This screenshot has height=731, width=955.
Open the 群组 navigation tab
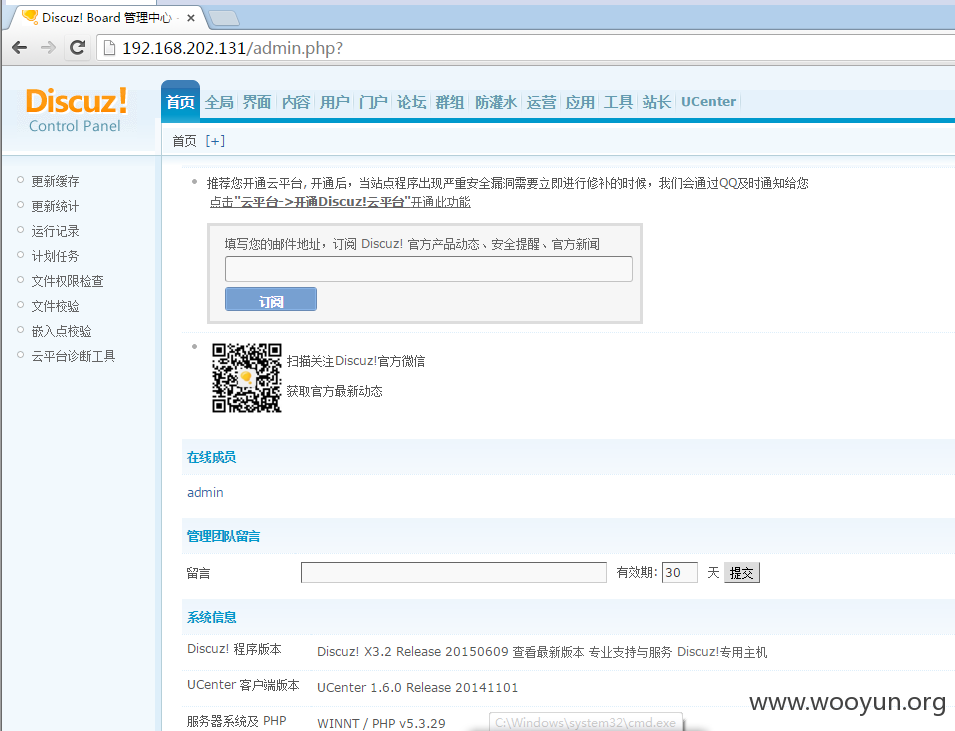(450, 102)
